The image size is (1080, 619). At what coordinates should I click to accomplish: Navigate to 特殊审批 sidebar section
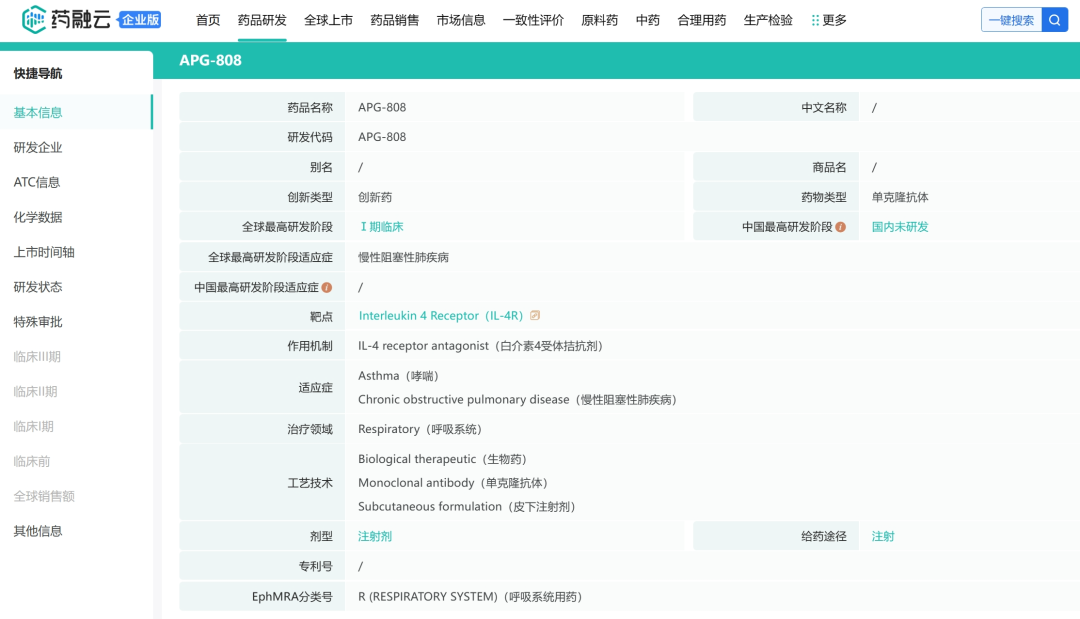click(x=38, y=322)
